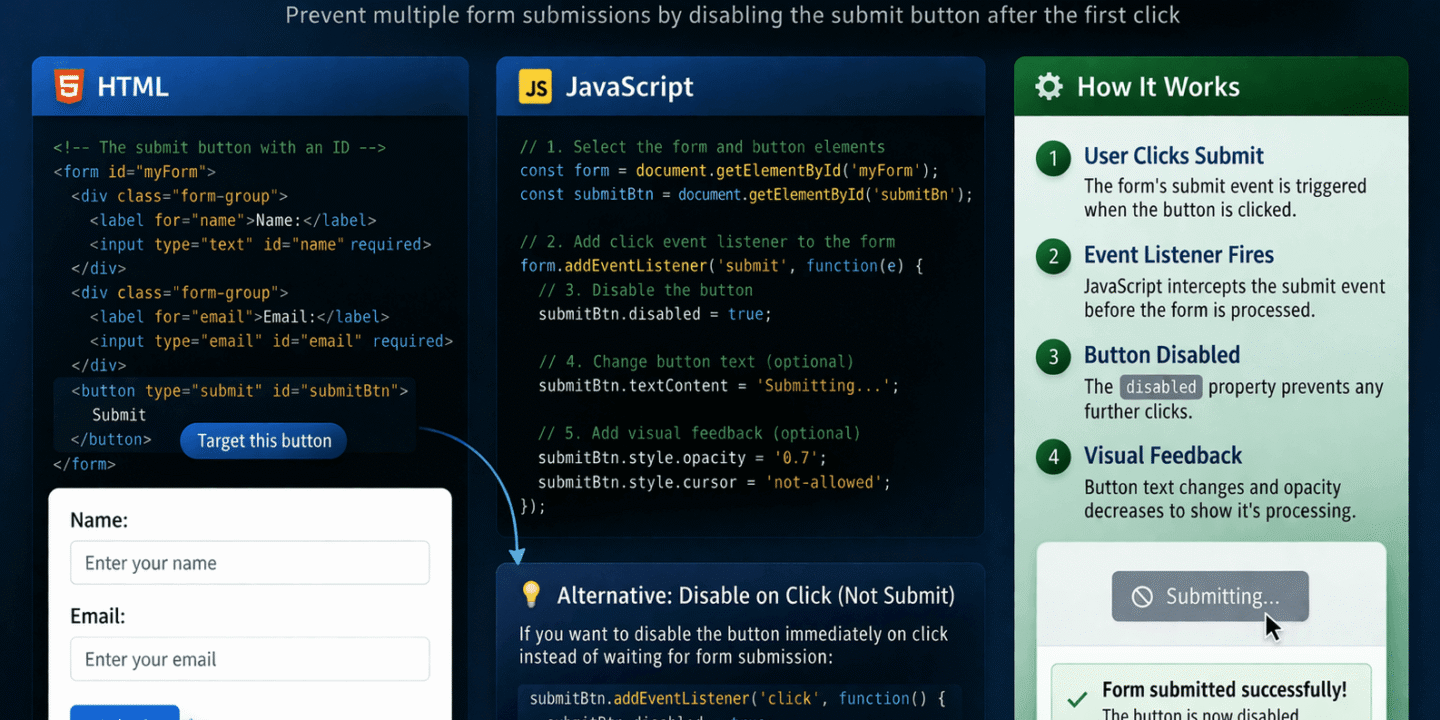Click the Enter your email input field
This screenshot has width=1440, height=720.
pyautogui.click(x=249, y=659)
